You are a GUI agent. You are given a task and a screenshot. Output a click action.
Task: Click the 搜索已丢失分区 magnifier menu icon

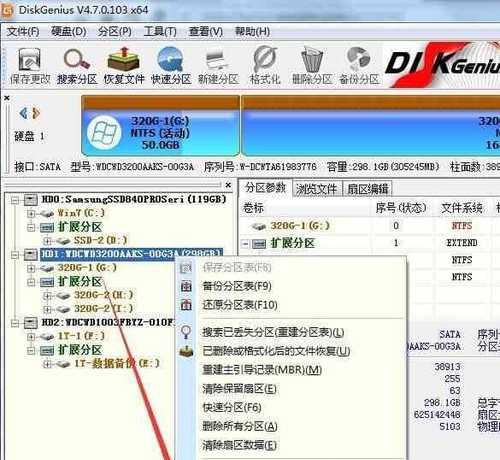pyautogui.click(x=186, y=332)
